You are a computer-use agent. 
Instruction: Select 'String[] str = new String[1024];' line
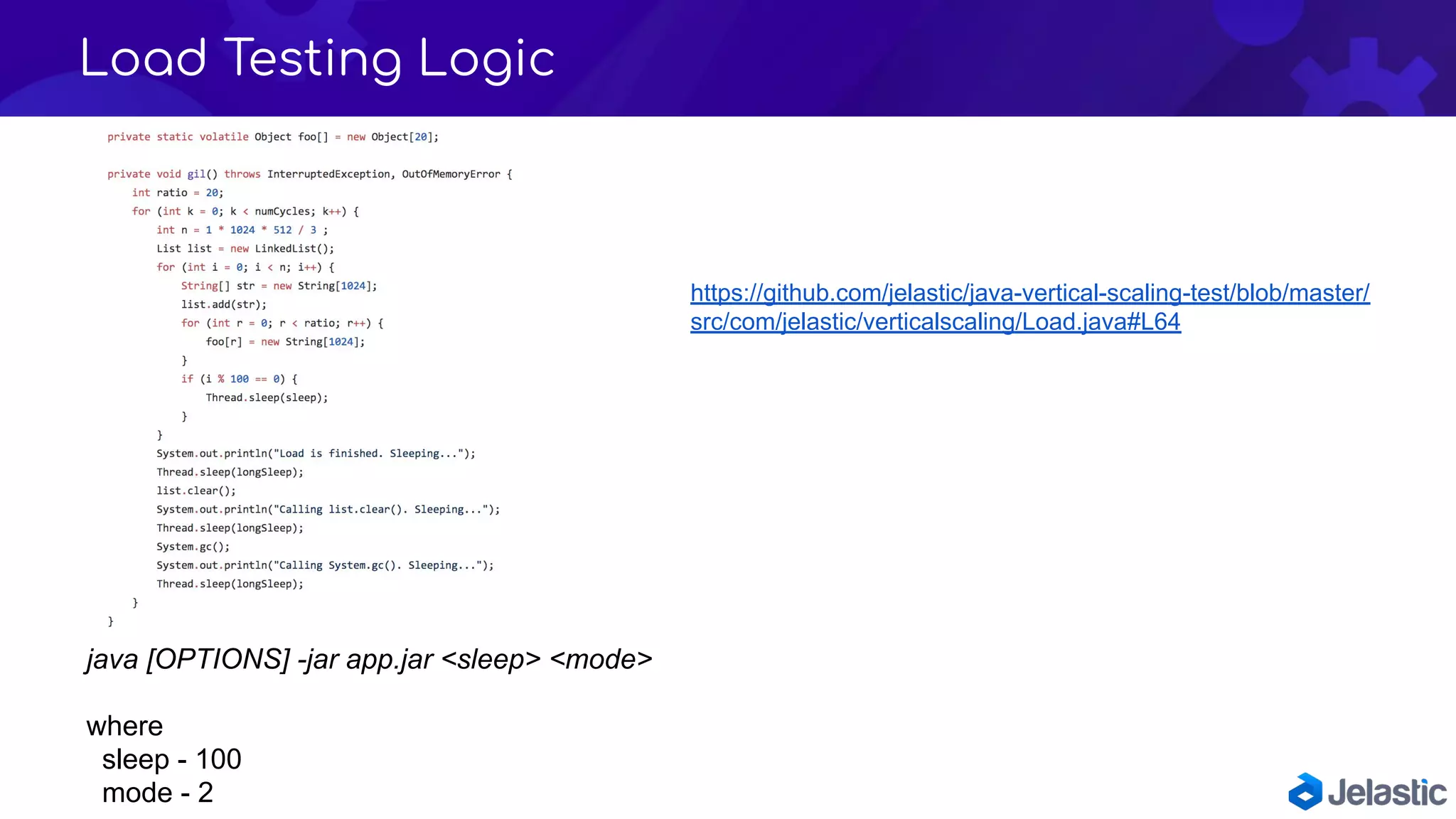point(279,286)
